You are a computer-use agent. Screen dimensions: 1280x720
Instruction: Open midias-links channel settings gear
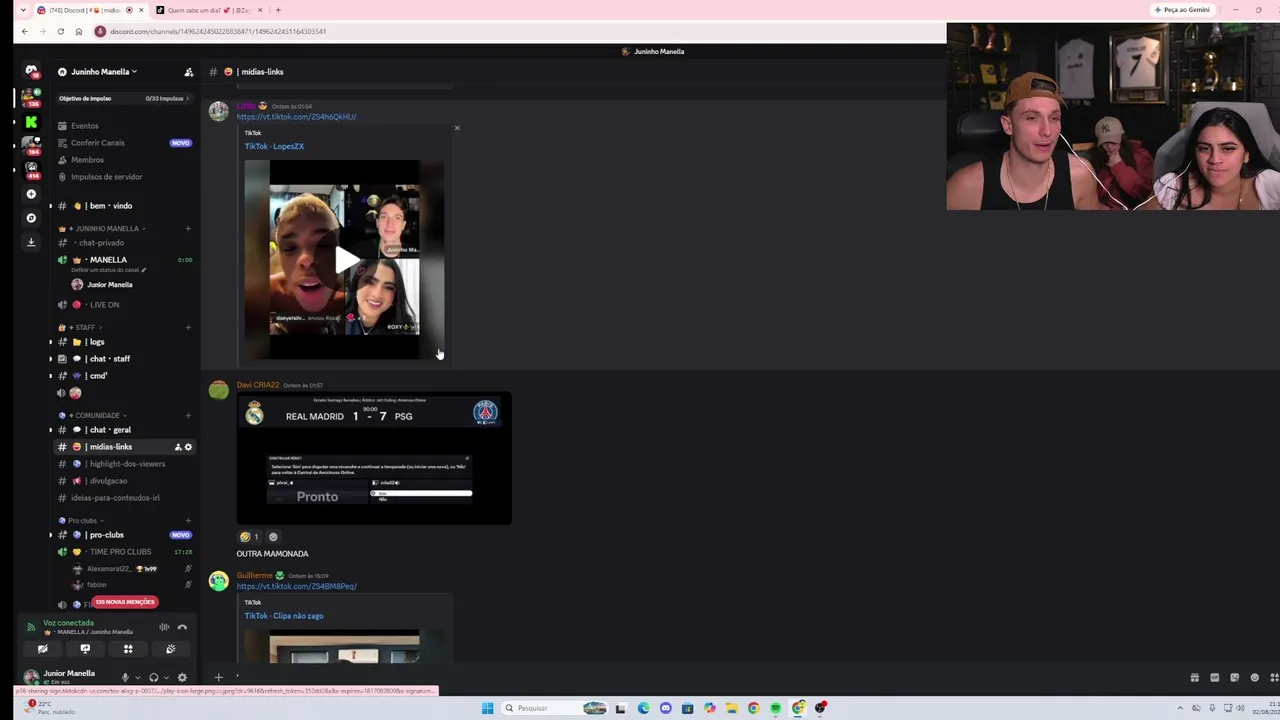(x=188, y=447)
